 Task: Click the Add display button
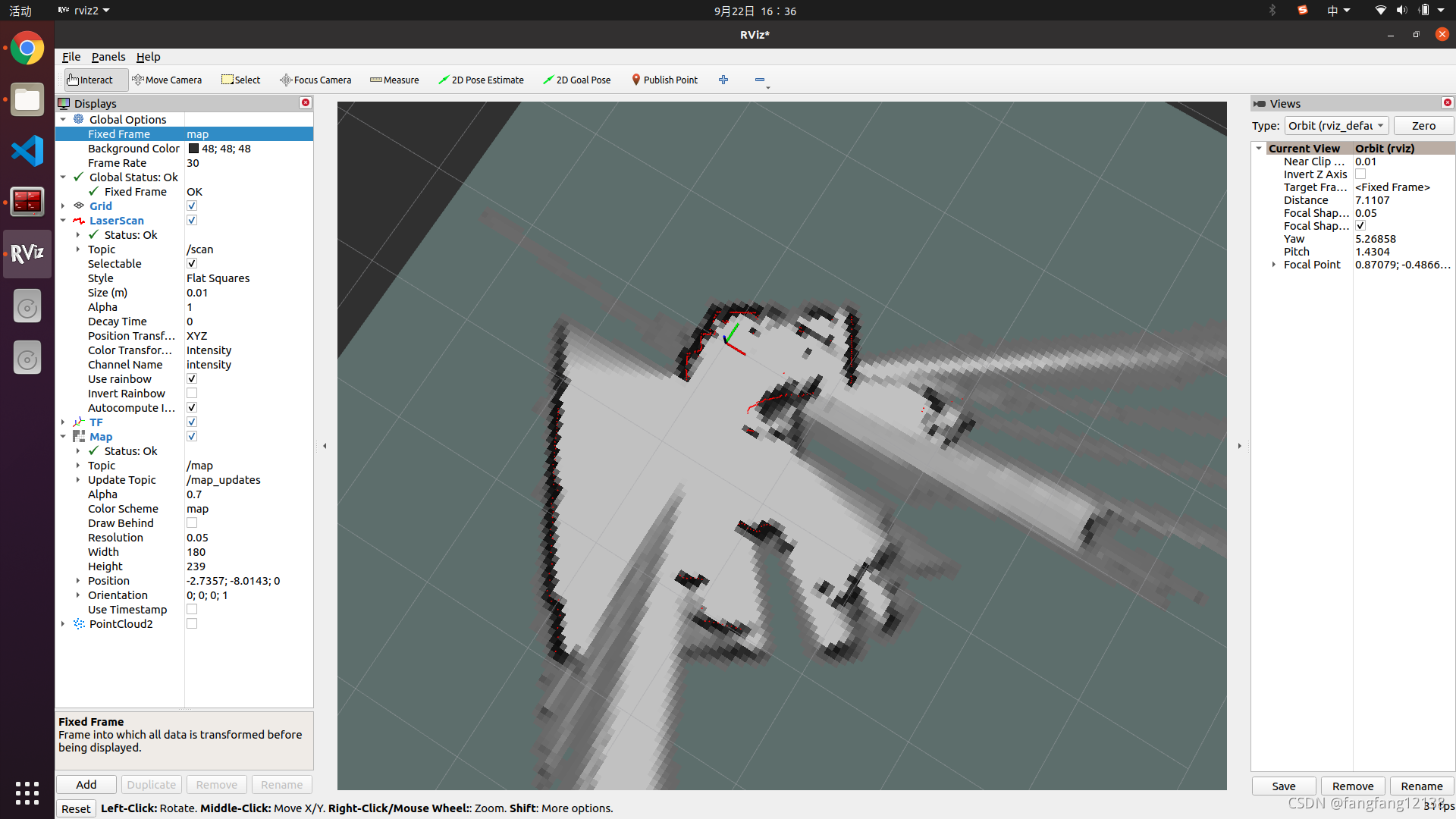86,785
